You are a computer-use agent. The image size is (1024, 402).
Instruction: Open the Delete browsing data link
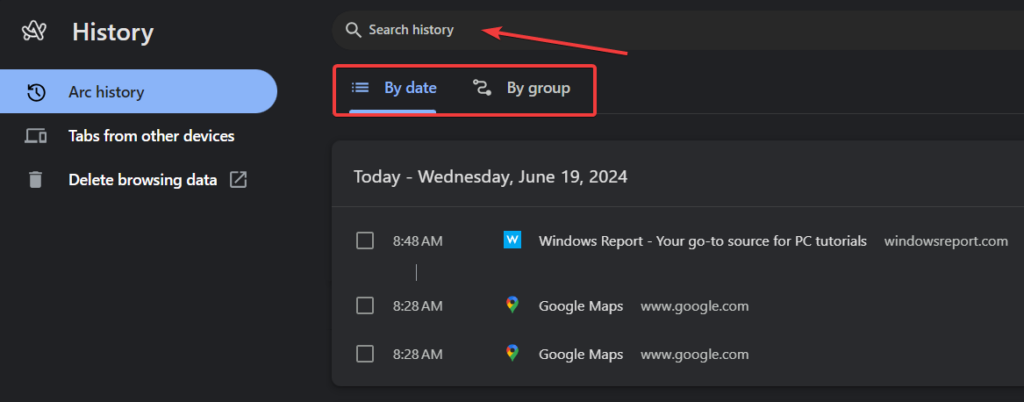[x=142, y=180]
